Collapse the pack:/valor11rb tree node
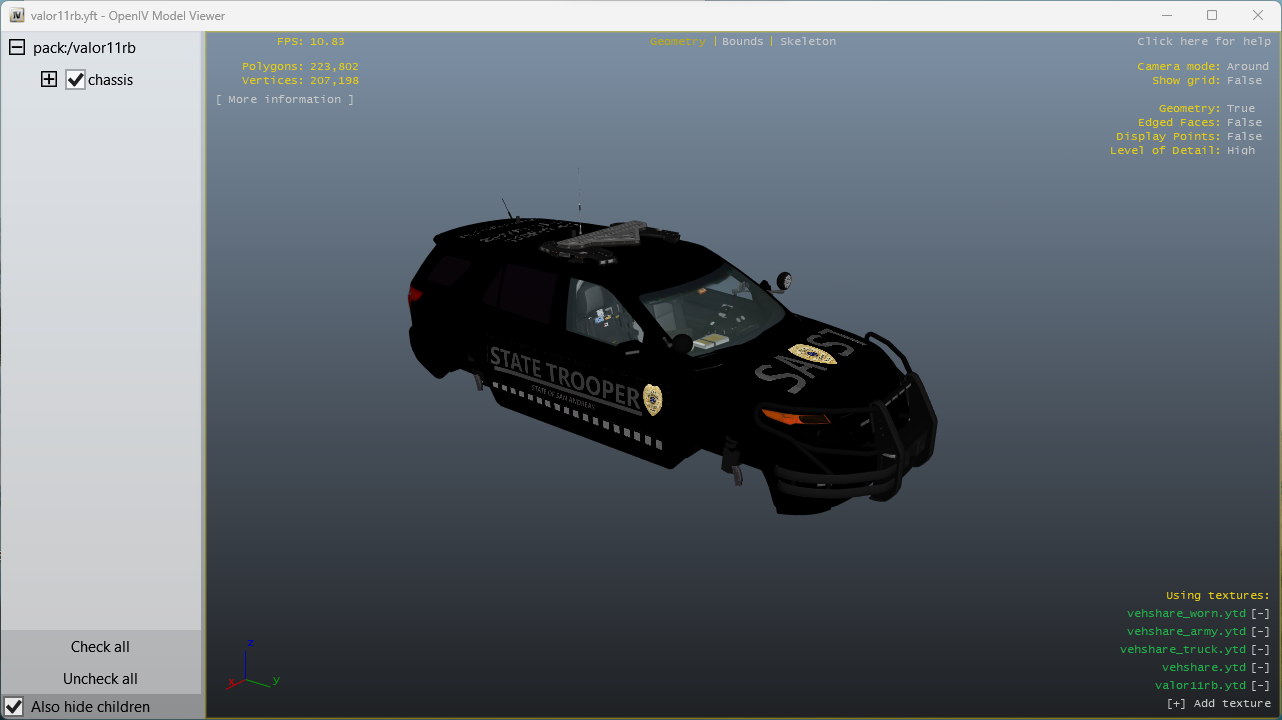The image size is (1282, 720). click(x=17, y=48)
